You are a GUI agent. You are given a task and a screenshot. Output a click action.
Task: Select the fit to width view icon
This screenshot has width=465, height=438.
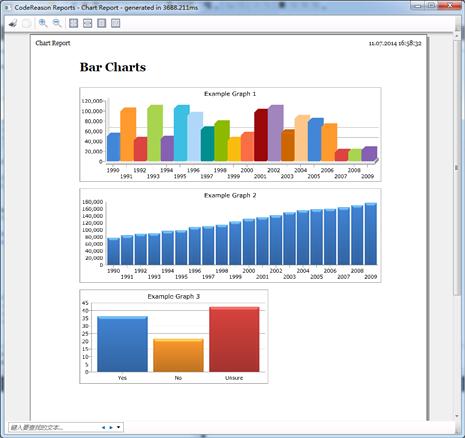pos(87,23)
